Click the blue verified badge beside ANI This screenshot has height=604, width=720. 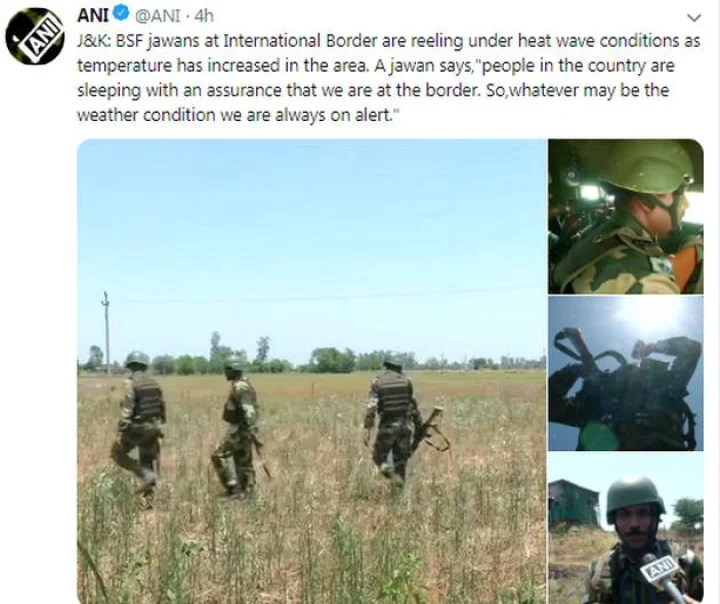point(121,14)
